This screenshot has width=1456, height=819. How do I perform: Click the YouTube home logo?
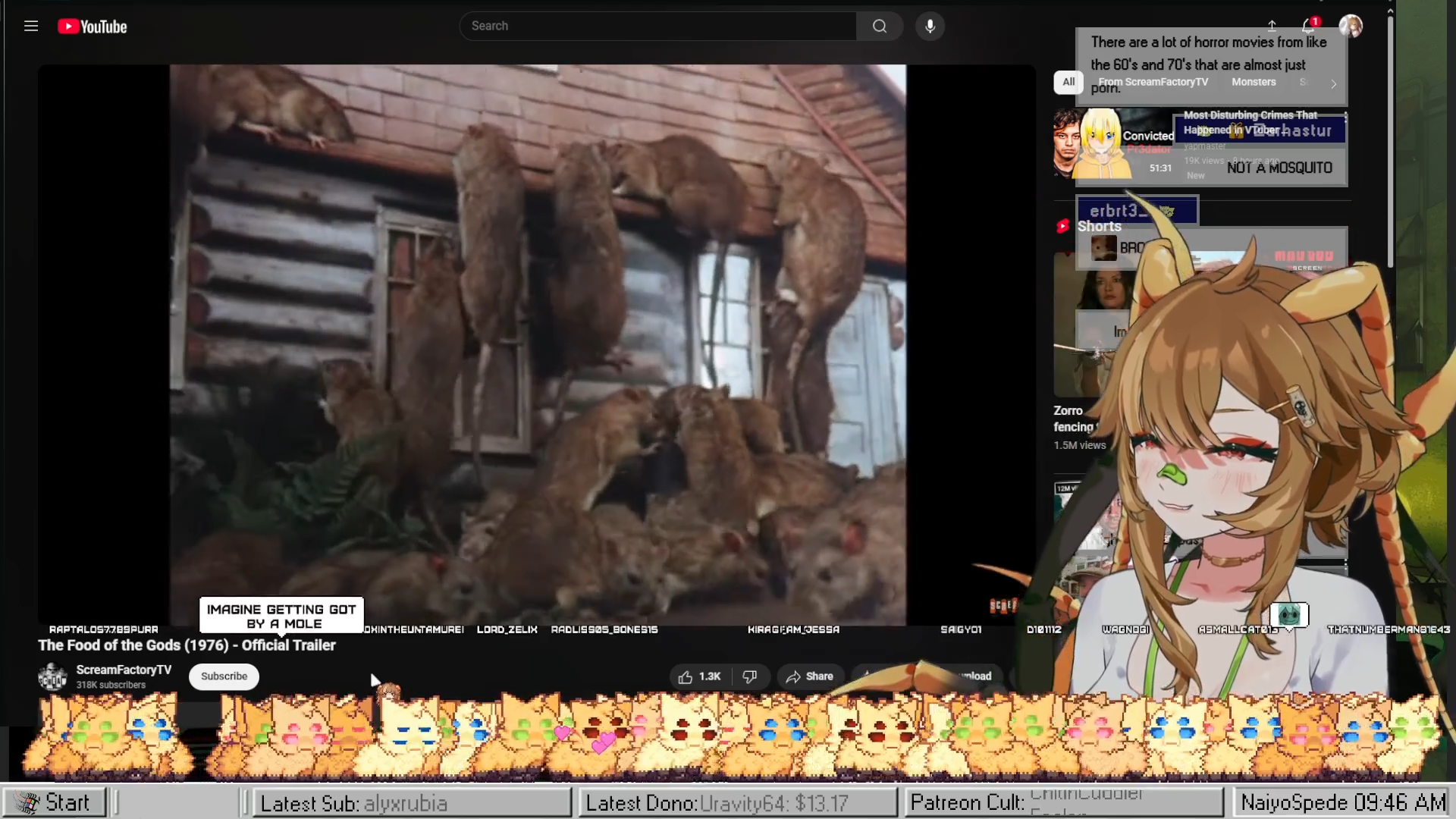pos(93,27)
